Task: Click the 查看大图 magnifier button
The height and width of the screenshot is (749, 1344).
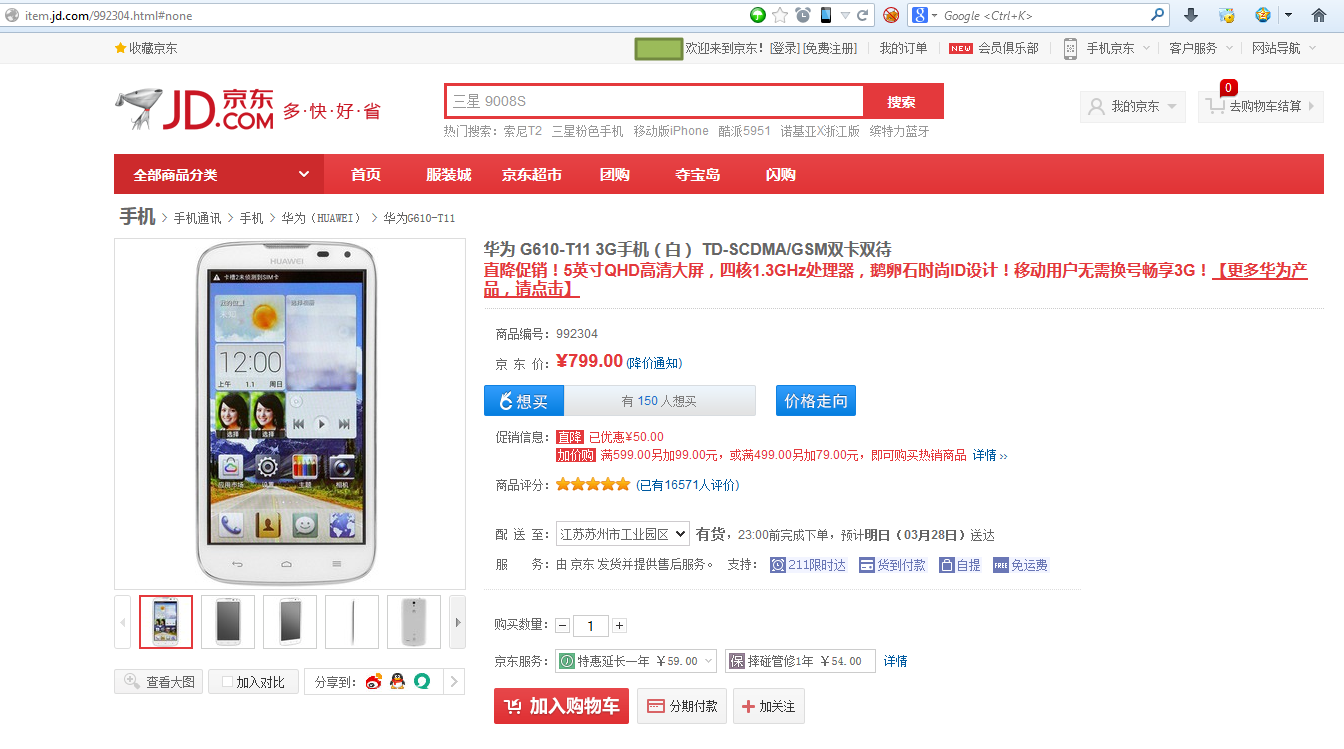Action: click(x=159, y=682)
